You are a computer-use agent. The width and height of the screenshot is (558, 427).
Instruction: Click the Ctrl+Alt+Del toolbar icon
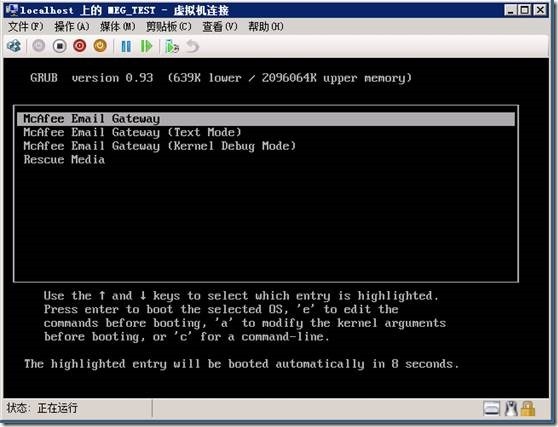15,46
